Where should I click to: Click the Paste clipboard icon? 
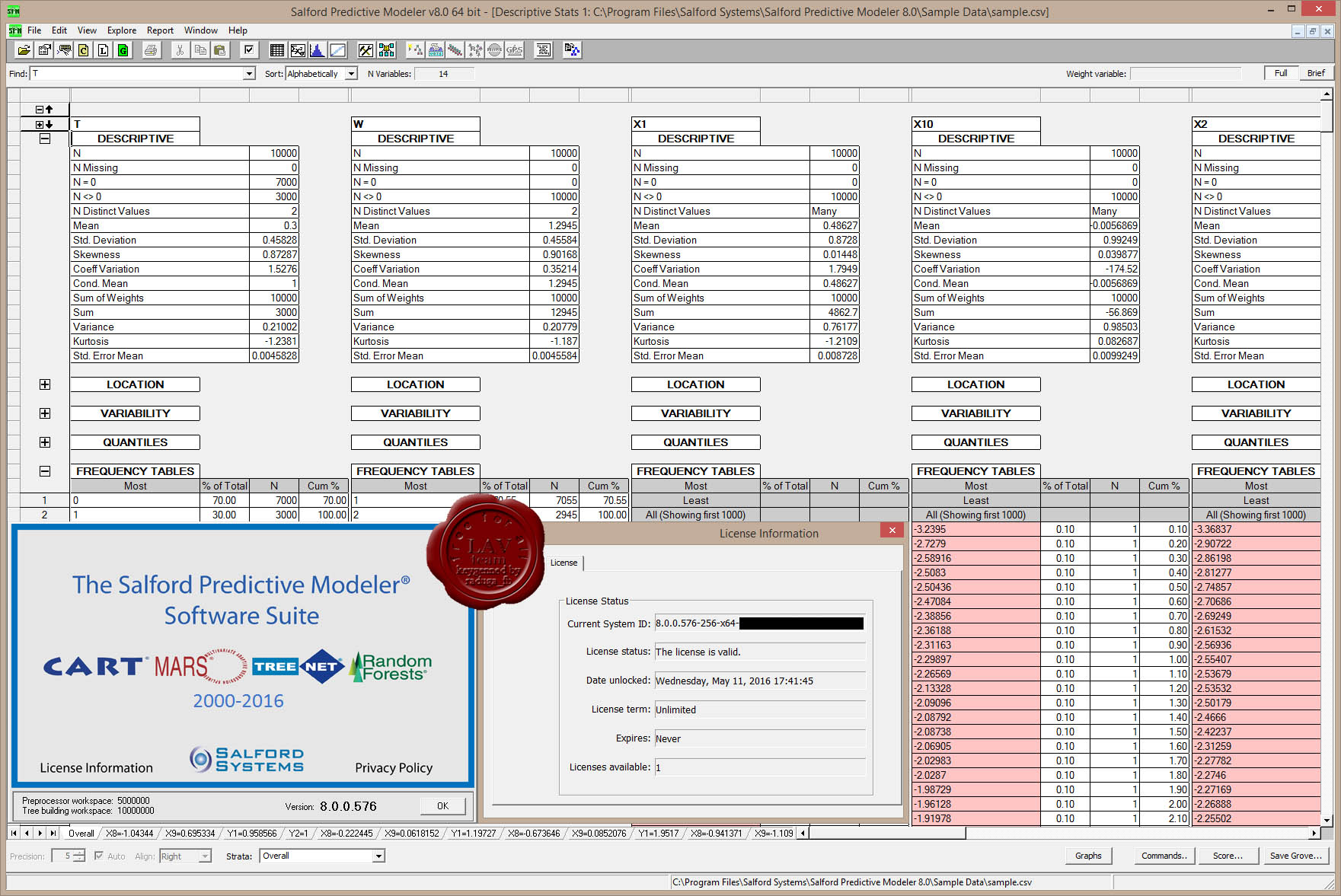pos(219,50)
